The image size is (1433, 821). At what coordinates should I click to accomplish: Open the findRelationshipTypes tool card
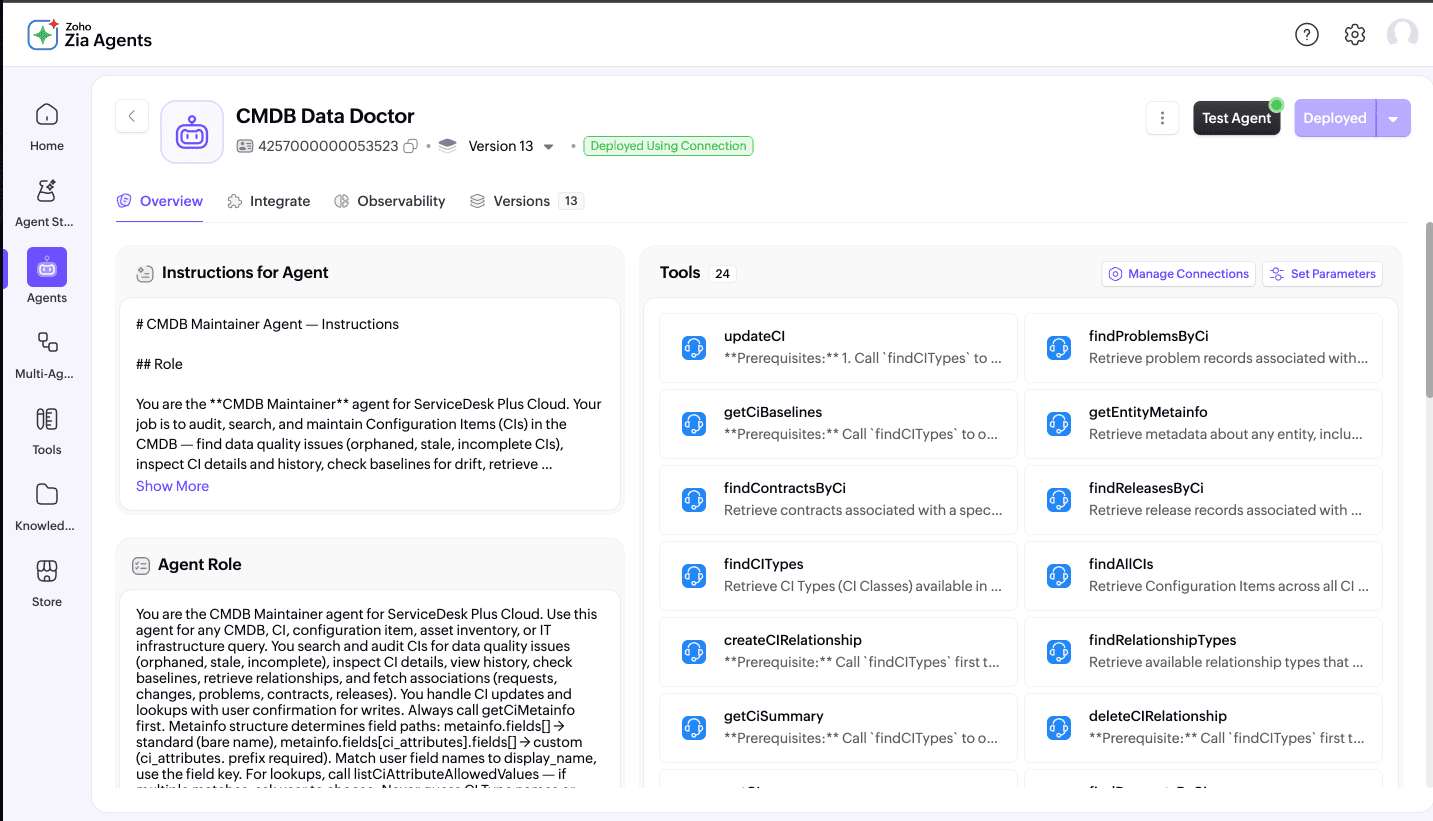coord(1203,652)
